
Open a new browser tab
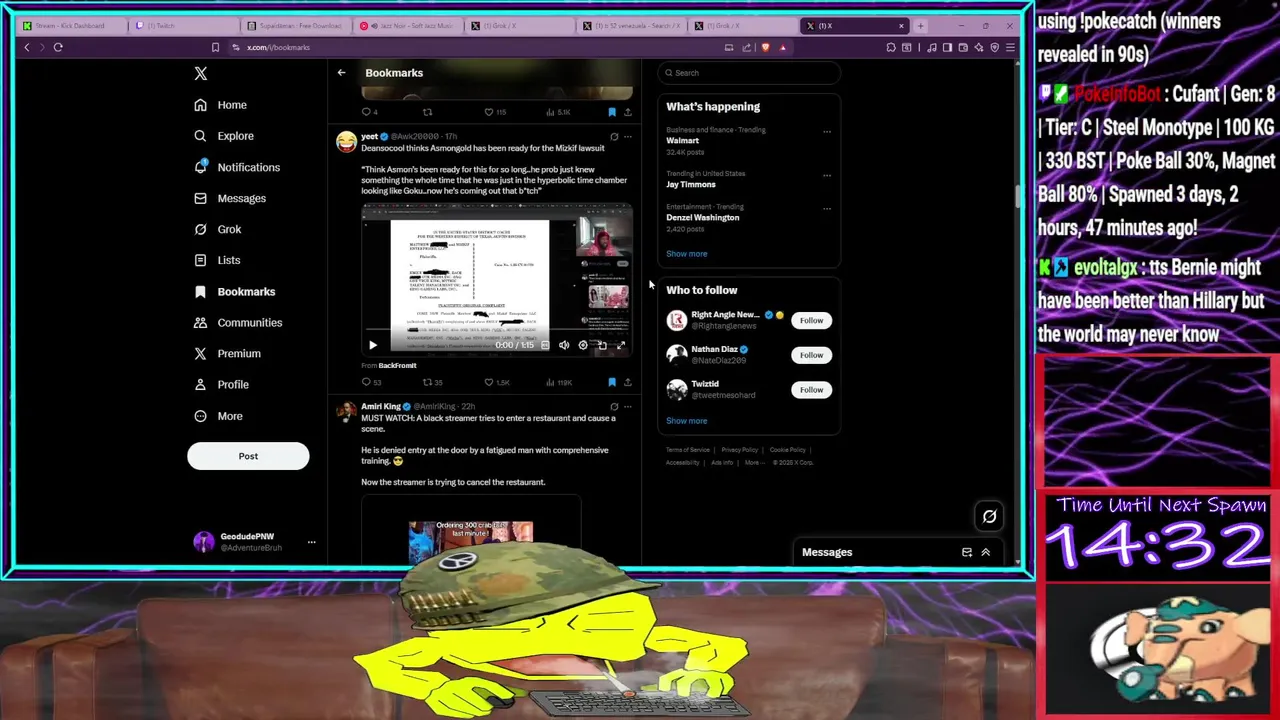(x=920, y=26)
